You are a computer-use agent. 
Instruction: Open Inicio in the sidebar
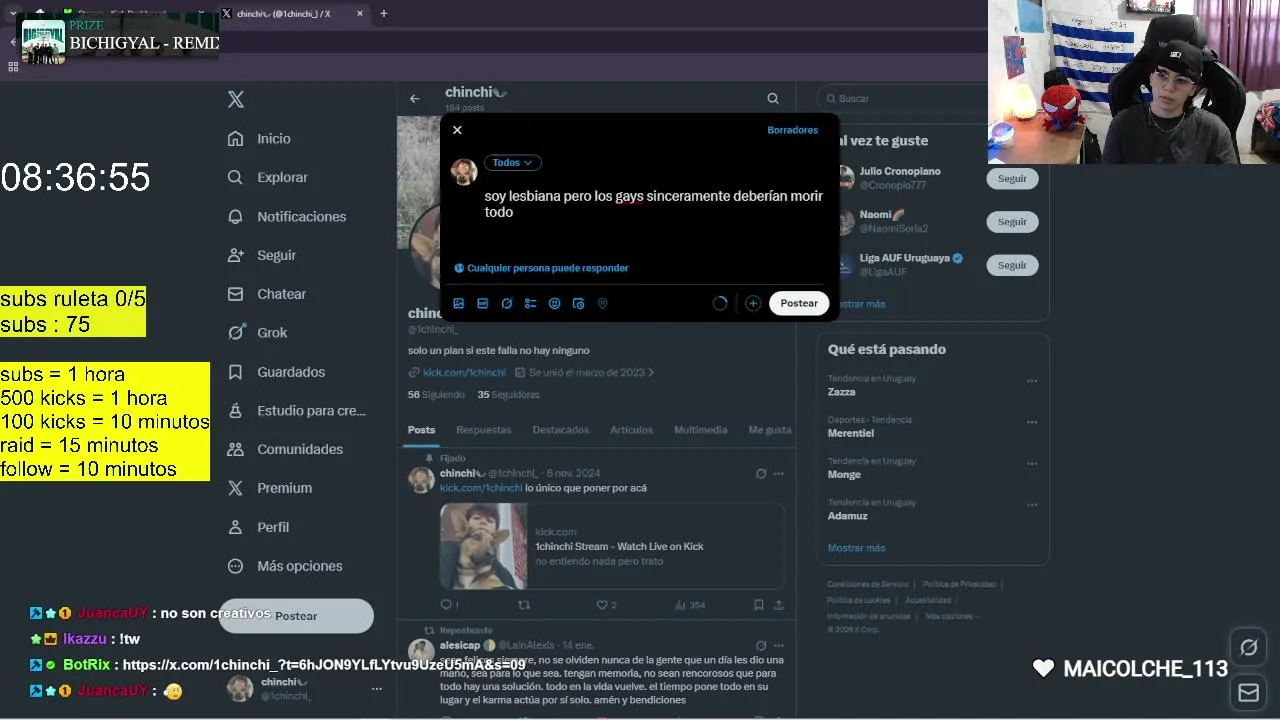coord(259,139)
